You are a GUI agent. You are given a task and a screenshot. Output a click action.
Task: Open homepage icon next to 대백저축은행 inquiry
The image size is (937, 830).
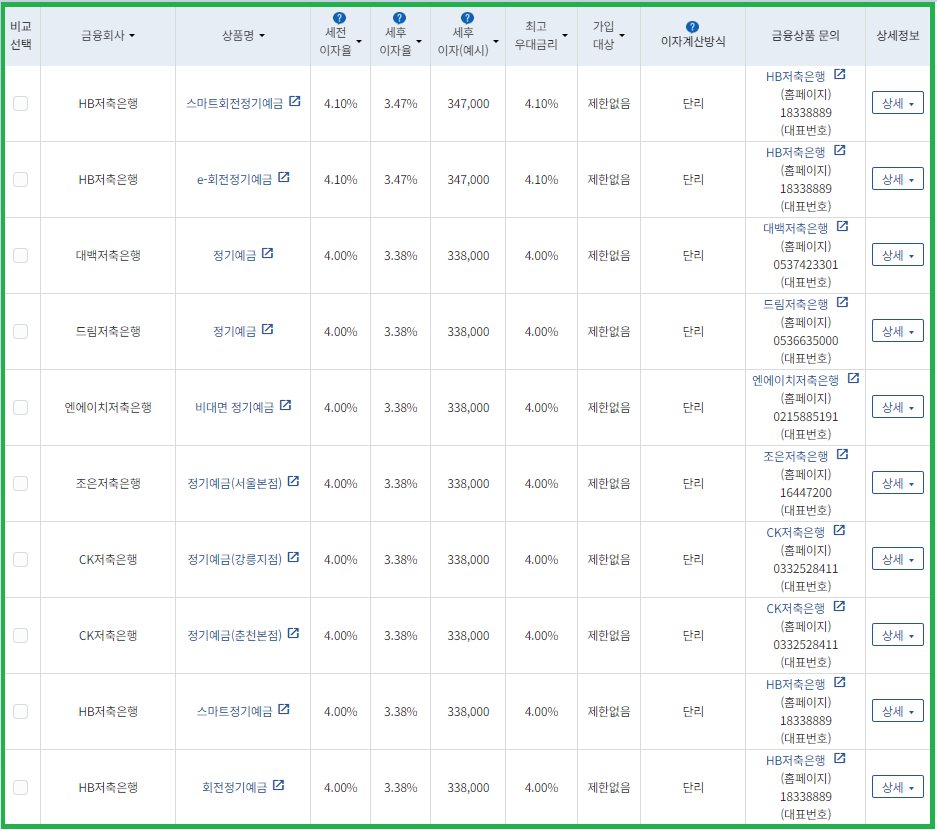843,226
